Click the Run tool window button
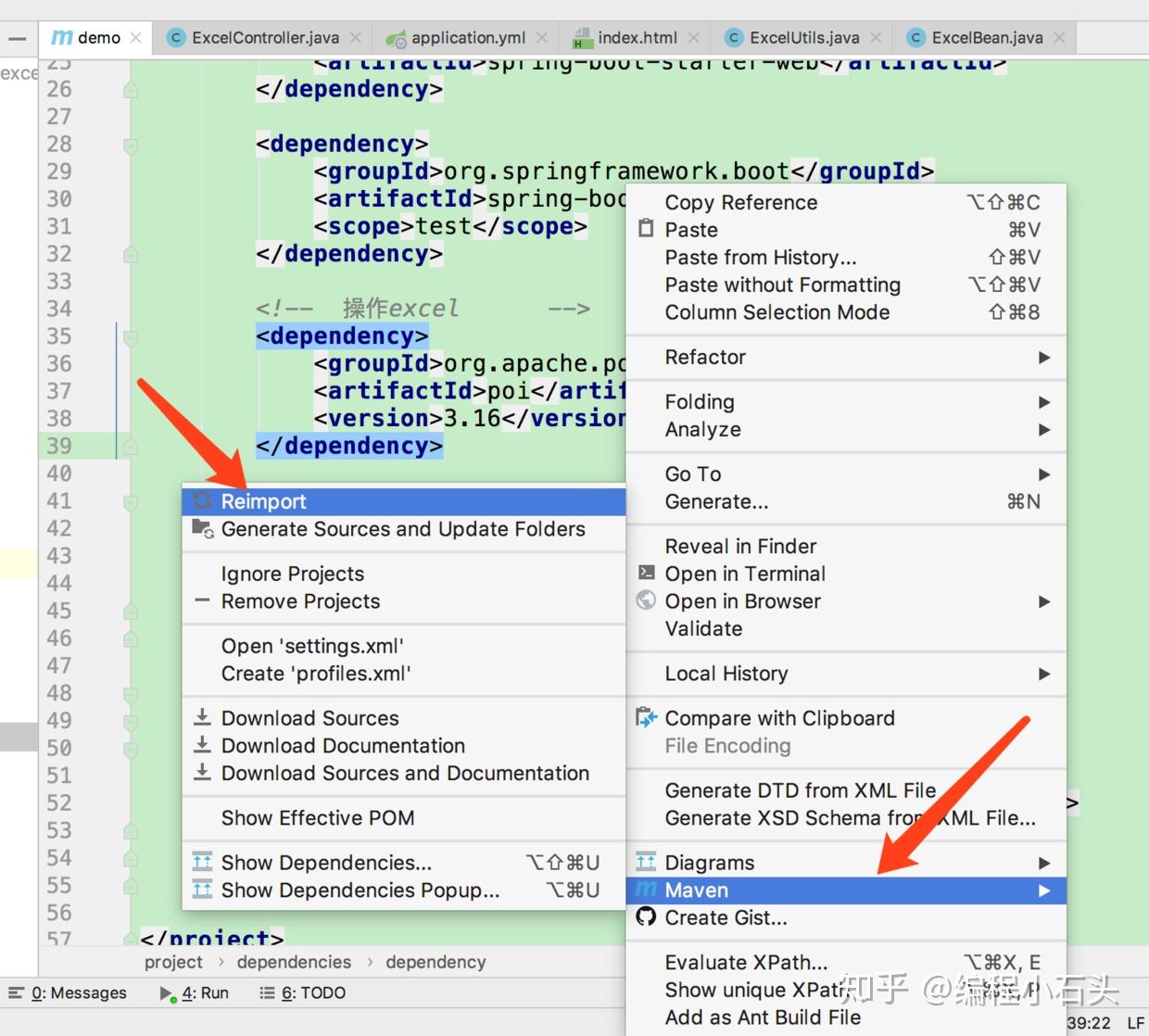Image resolution: width=1149 pixels, height=1036 pixels. [194, 992]
